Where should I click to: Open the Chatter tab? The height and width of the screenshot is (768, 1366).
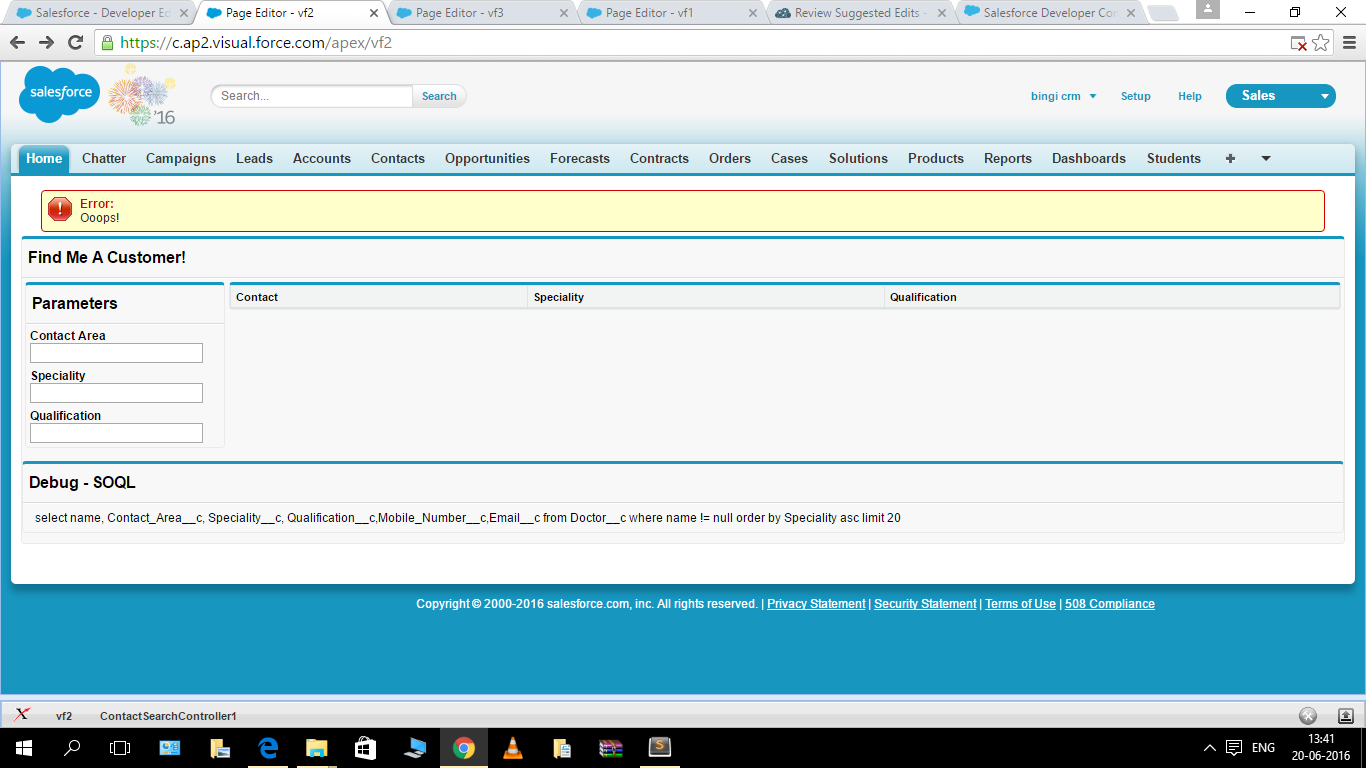[x=104, y=158]
